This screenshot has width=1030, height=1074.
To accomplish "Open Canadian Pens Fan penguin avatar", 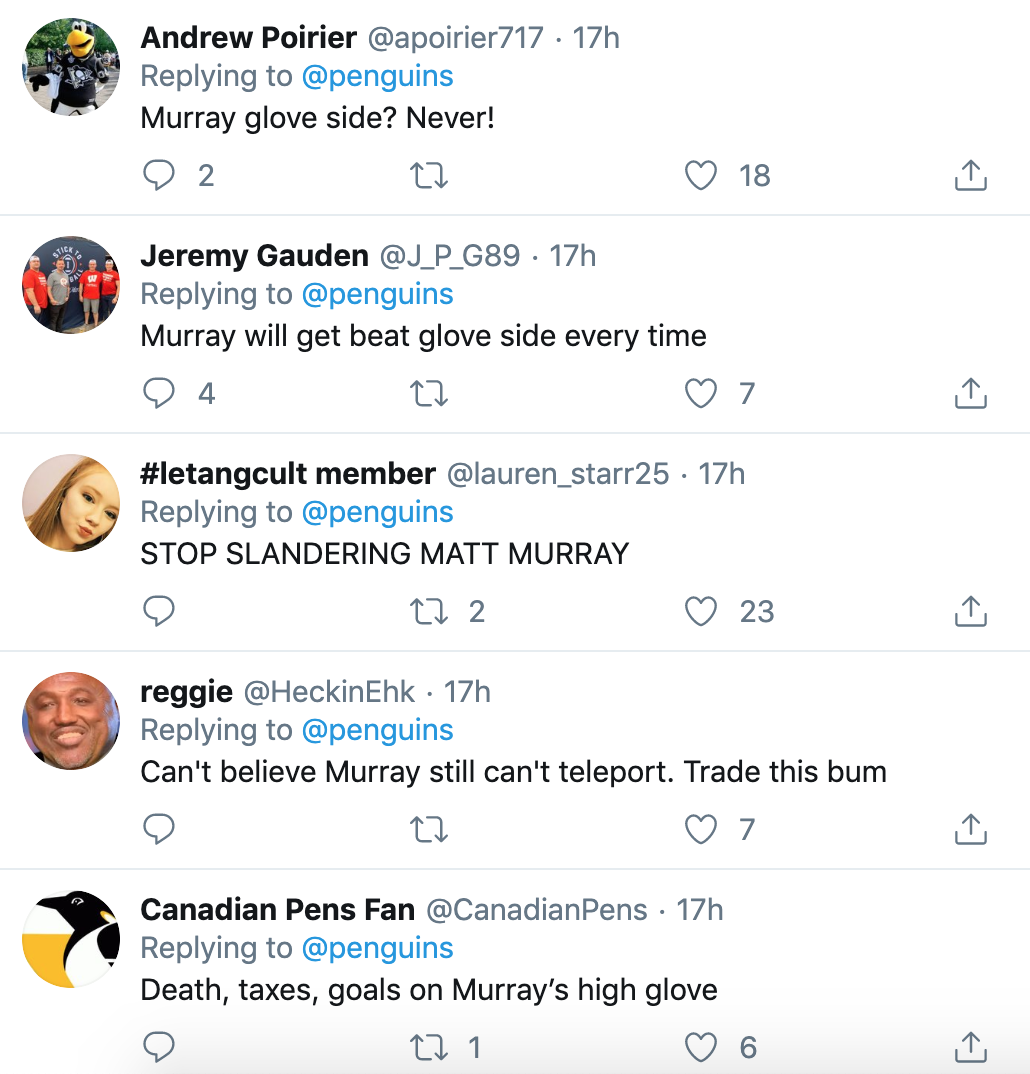I will (x=71, y=939).
